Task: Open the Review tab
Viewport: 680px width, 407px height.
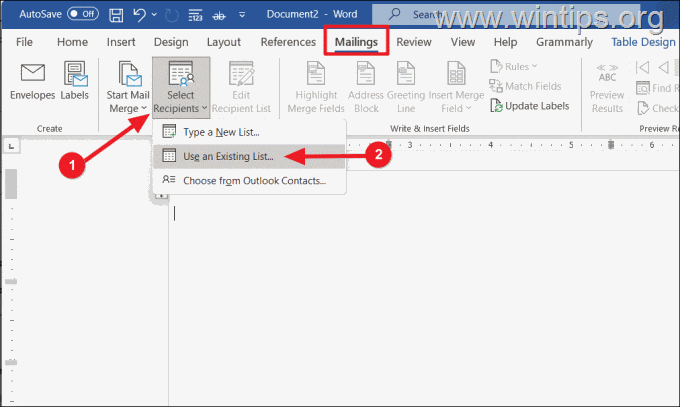Action: coord(414,42)
